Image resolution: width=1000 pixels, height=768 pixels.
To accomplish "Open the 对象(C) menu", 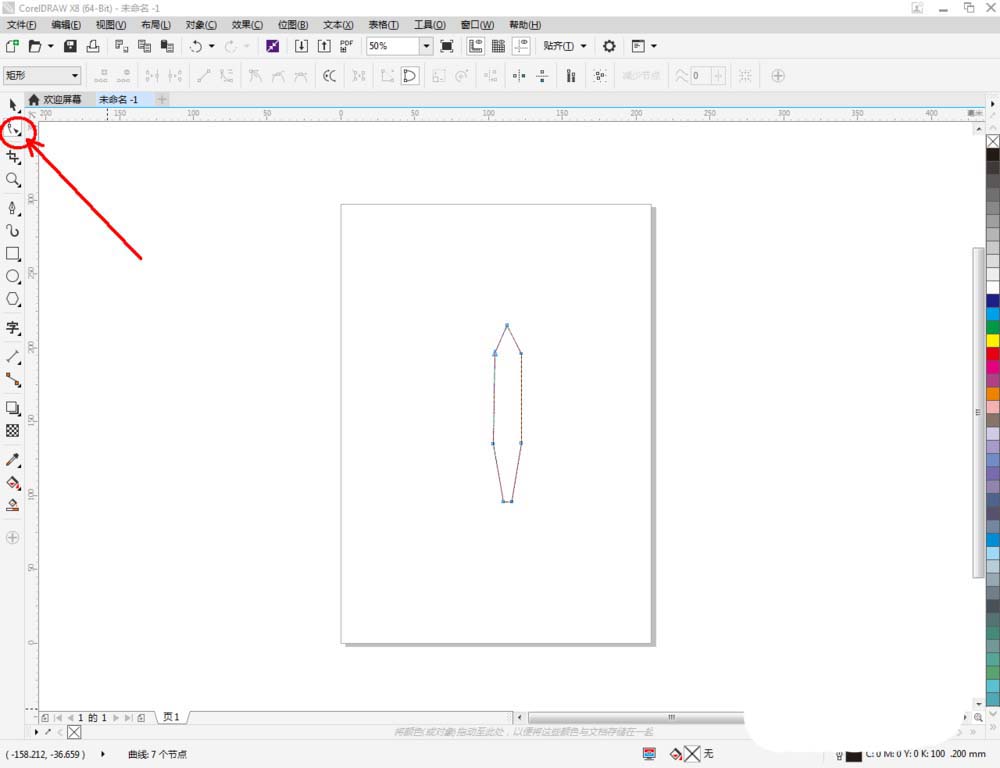I will pos(201,25).
